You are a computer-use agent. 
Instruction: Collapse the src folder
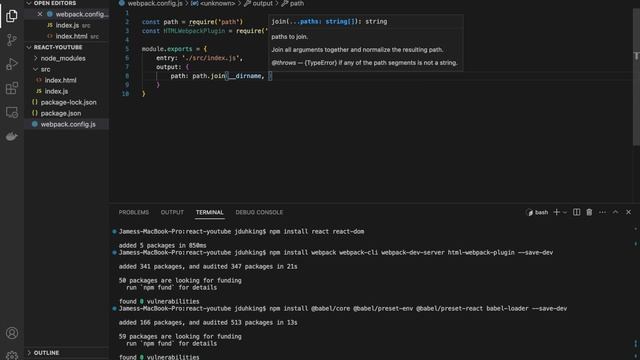(x=45, y=69)
